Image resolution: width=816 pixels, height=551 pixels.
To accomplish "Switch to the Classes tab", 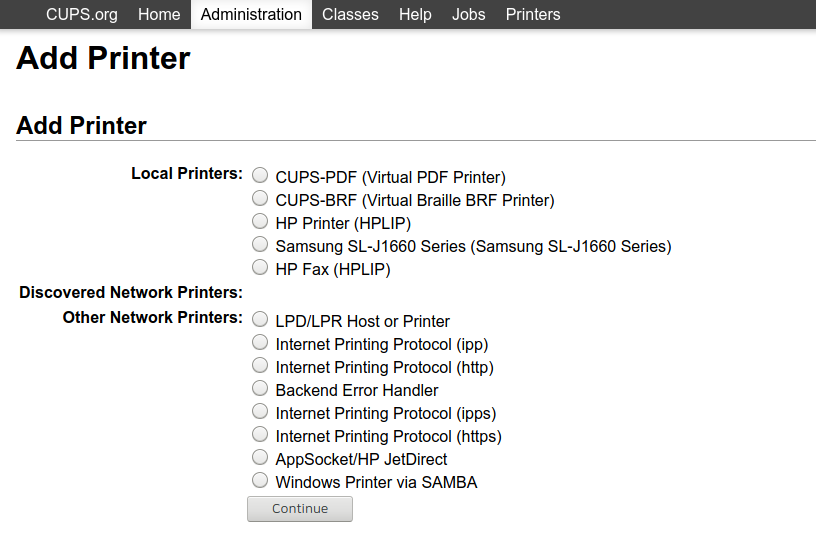I will [x=350, y=14].
